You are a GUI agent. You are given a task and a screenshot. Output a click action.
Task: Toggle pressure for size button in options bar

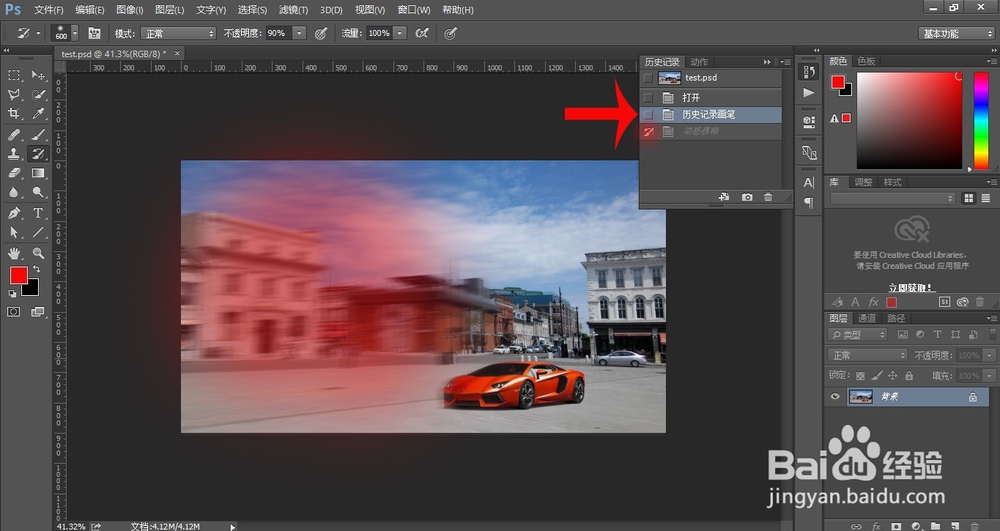point(450,33)
